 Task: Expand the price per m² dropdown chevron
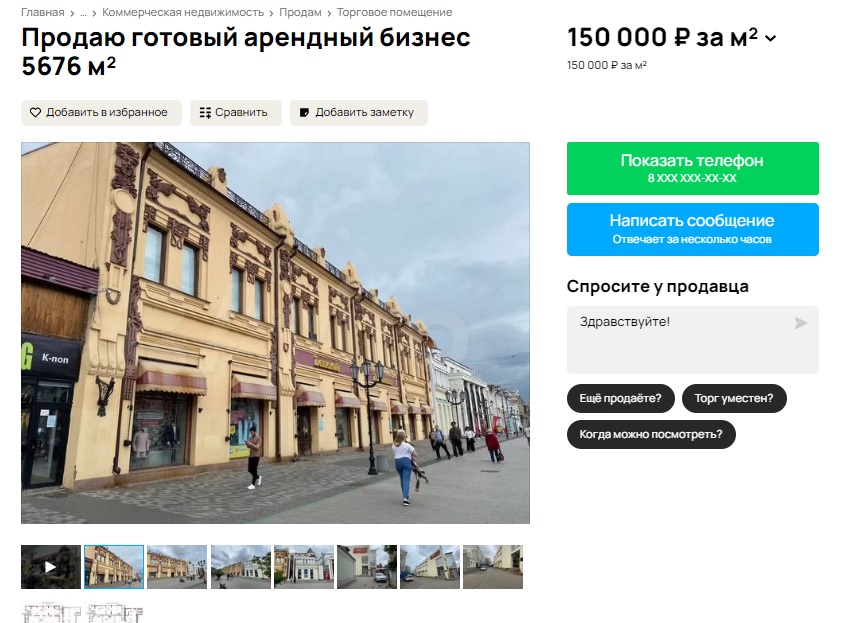click(x=770, y=39)
